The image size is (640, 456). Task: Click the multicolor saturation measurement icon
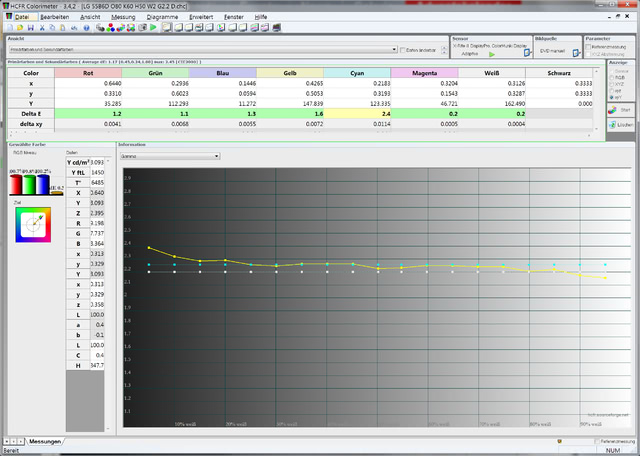(x=131, y=28)
